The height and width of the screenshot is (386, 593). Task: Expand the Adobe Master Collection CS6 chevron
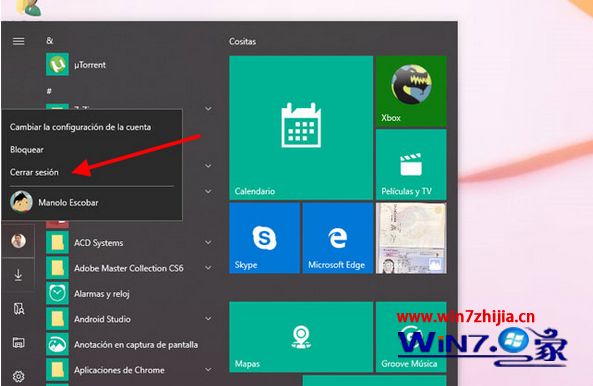click(x=208, y=268)
